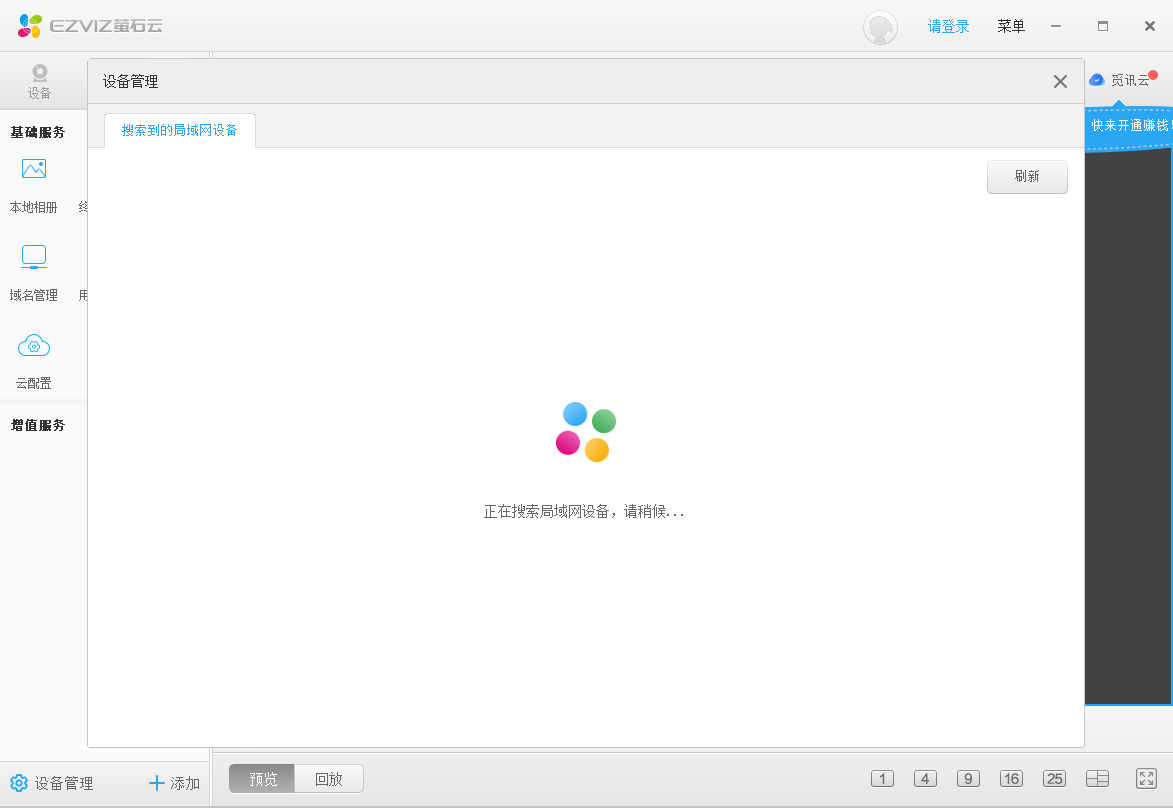This screenshot has width=1173, height=808.
Task: Open the 菜单 menu
Action: coord(1010,26)
